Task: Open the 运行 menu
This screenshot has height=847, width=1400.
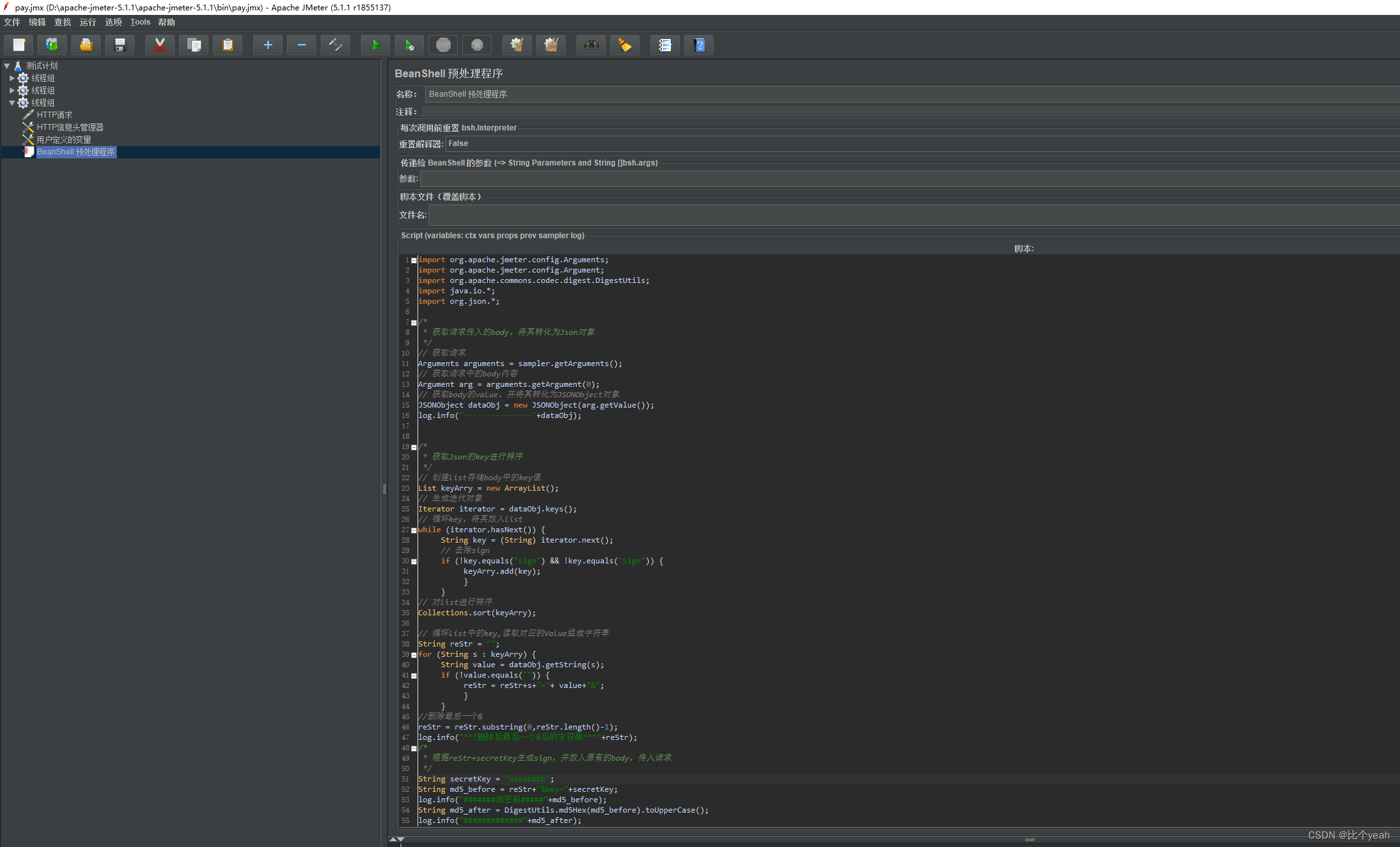Action: (88, 22)
